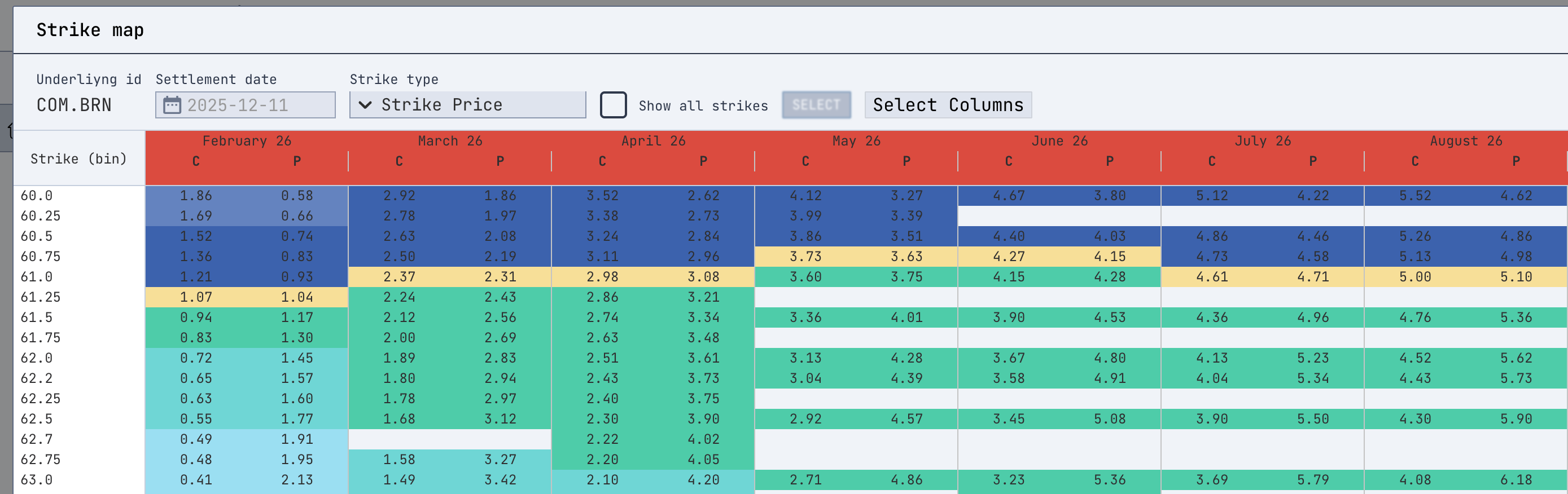
Task: Select yellow February call cell 1.07
Action: pos(196,298)
